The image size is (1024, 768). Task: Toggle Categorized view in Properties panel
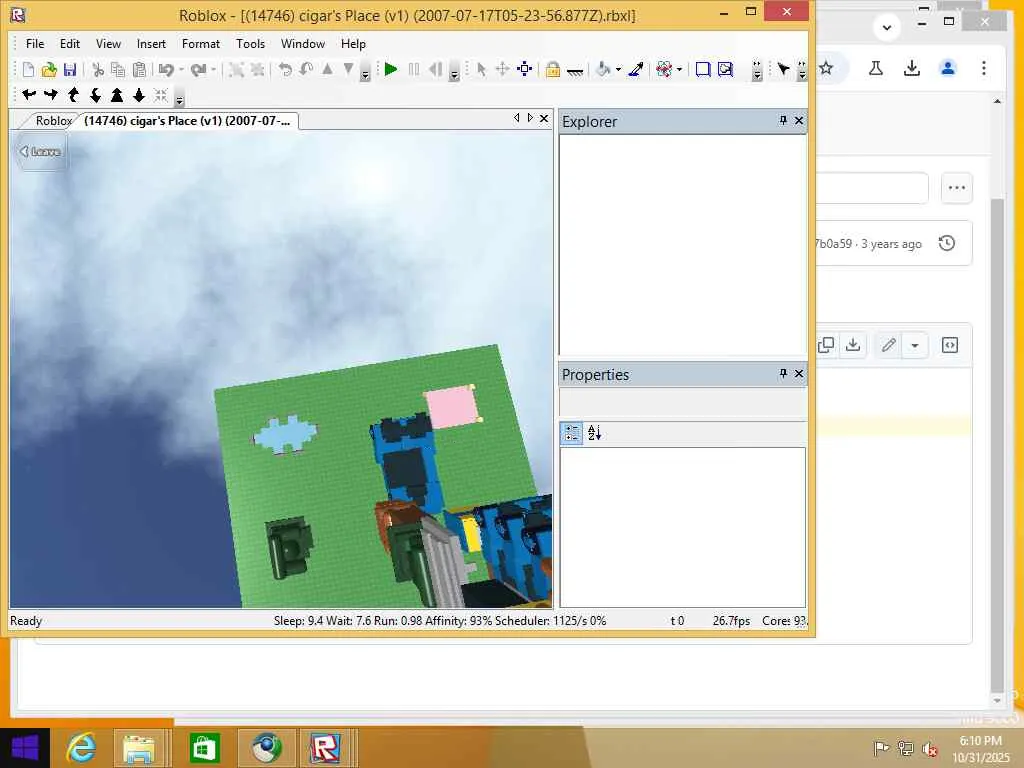pyautogui.click(x=571, y=433)
